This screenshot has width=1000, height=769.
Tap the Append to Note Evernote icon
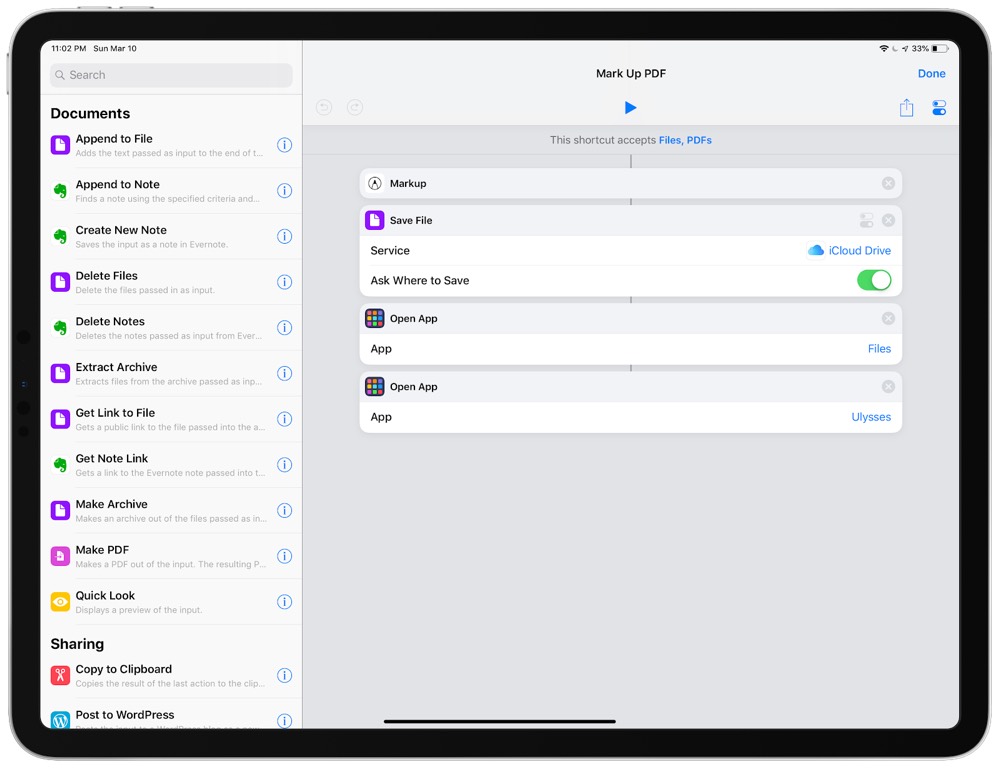(61, 191)
